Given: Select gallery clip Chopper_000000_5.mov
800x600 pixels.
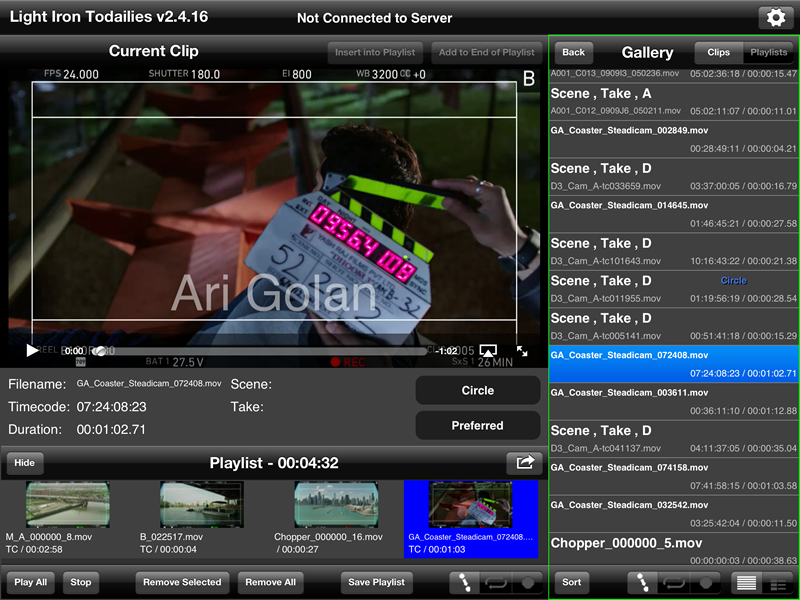Looking at the screenshot, I should pyautogui.click(x=673, y=550).
